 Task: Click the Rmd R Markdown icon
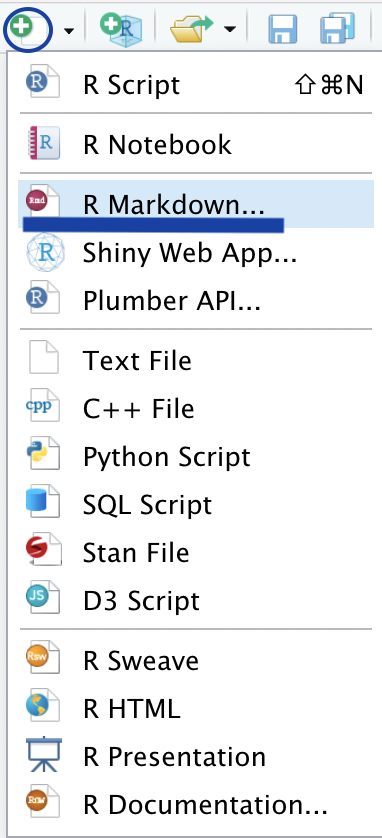(42, 201)
